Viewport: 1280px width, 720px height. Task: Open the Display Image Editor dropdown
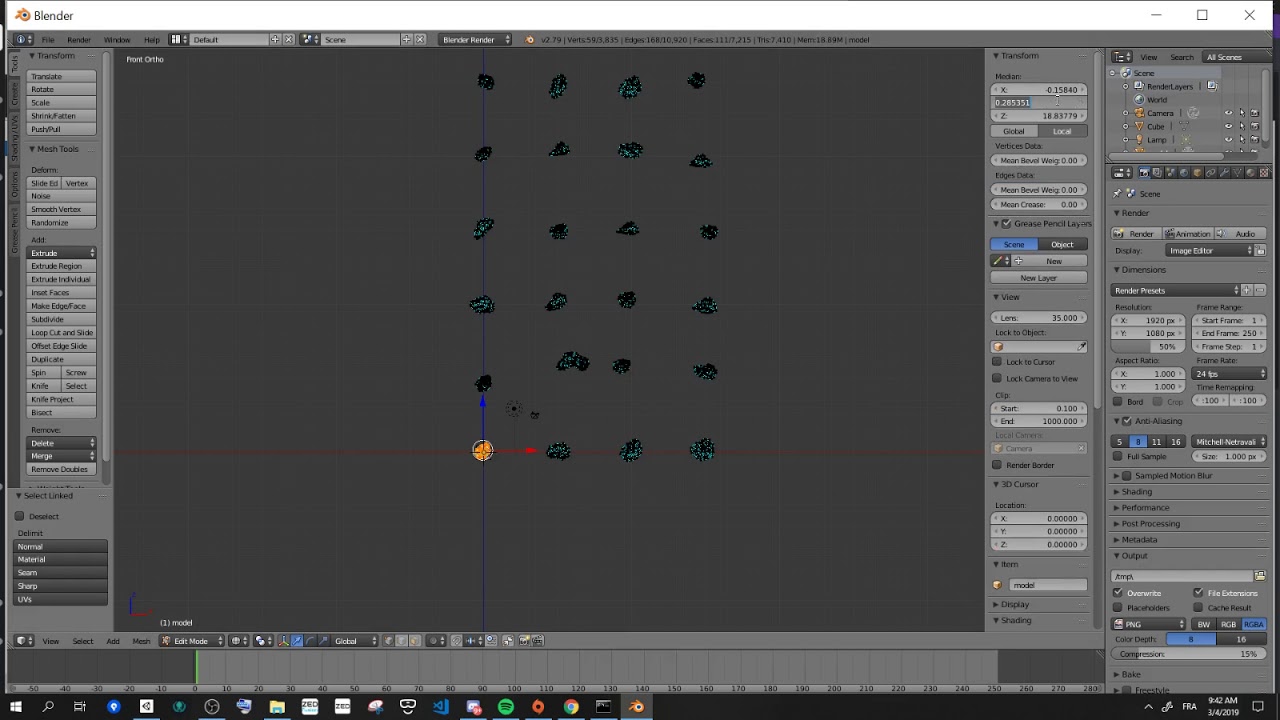(x=1209, y=250)
